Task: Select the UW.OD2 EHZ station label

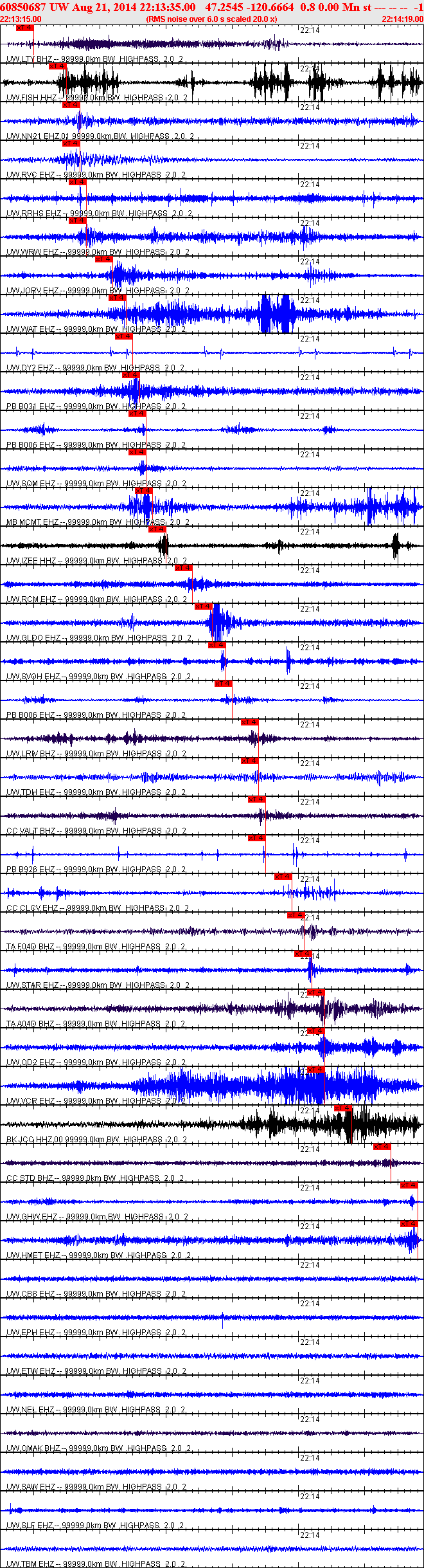Action: (96, 1062)
